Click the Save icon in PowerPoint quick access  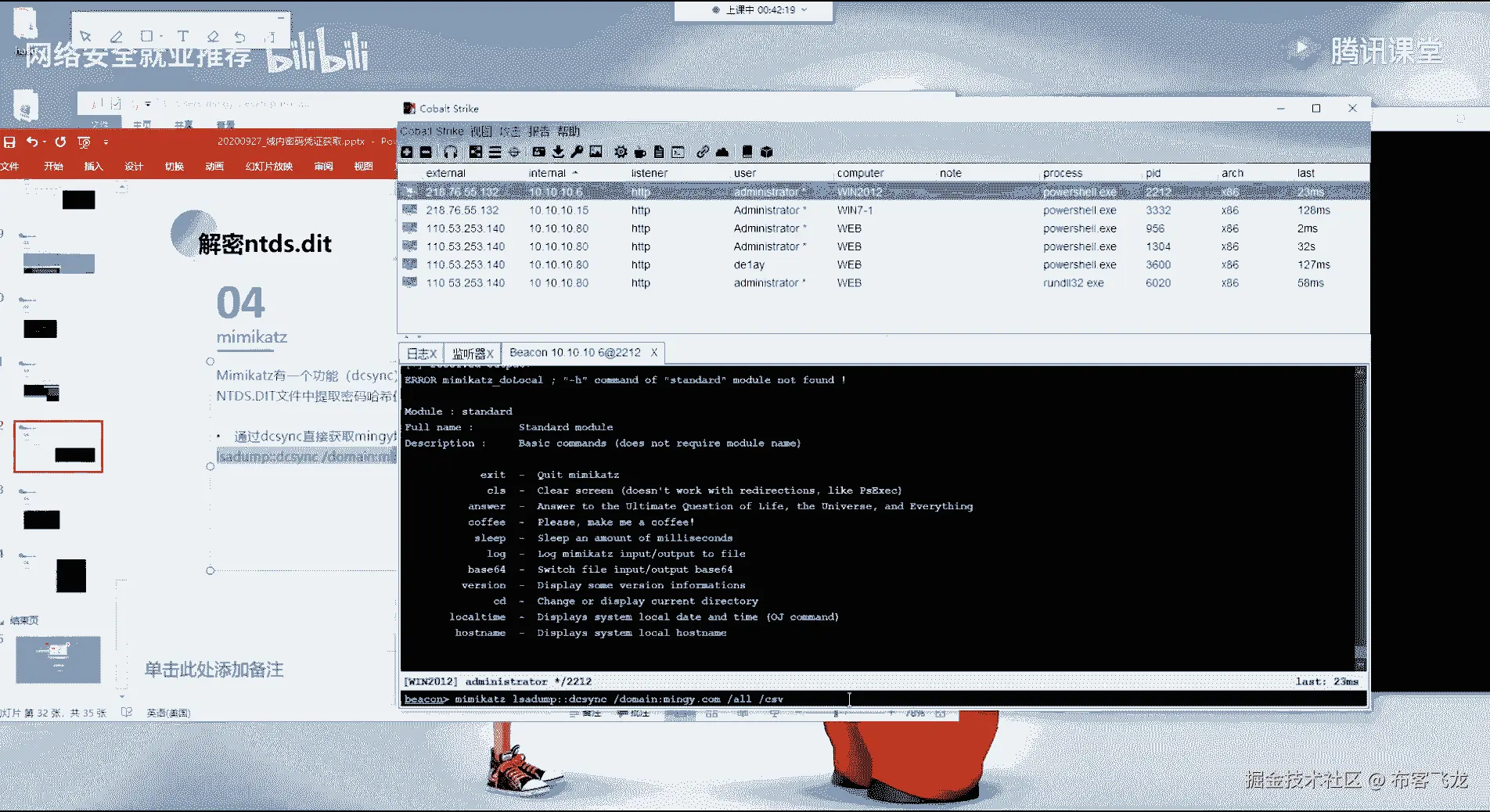pyautogui.click(x=9, y=142)
